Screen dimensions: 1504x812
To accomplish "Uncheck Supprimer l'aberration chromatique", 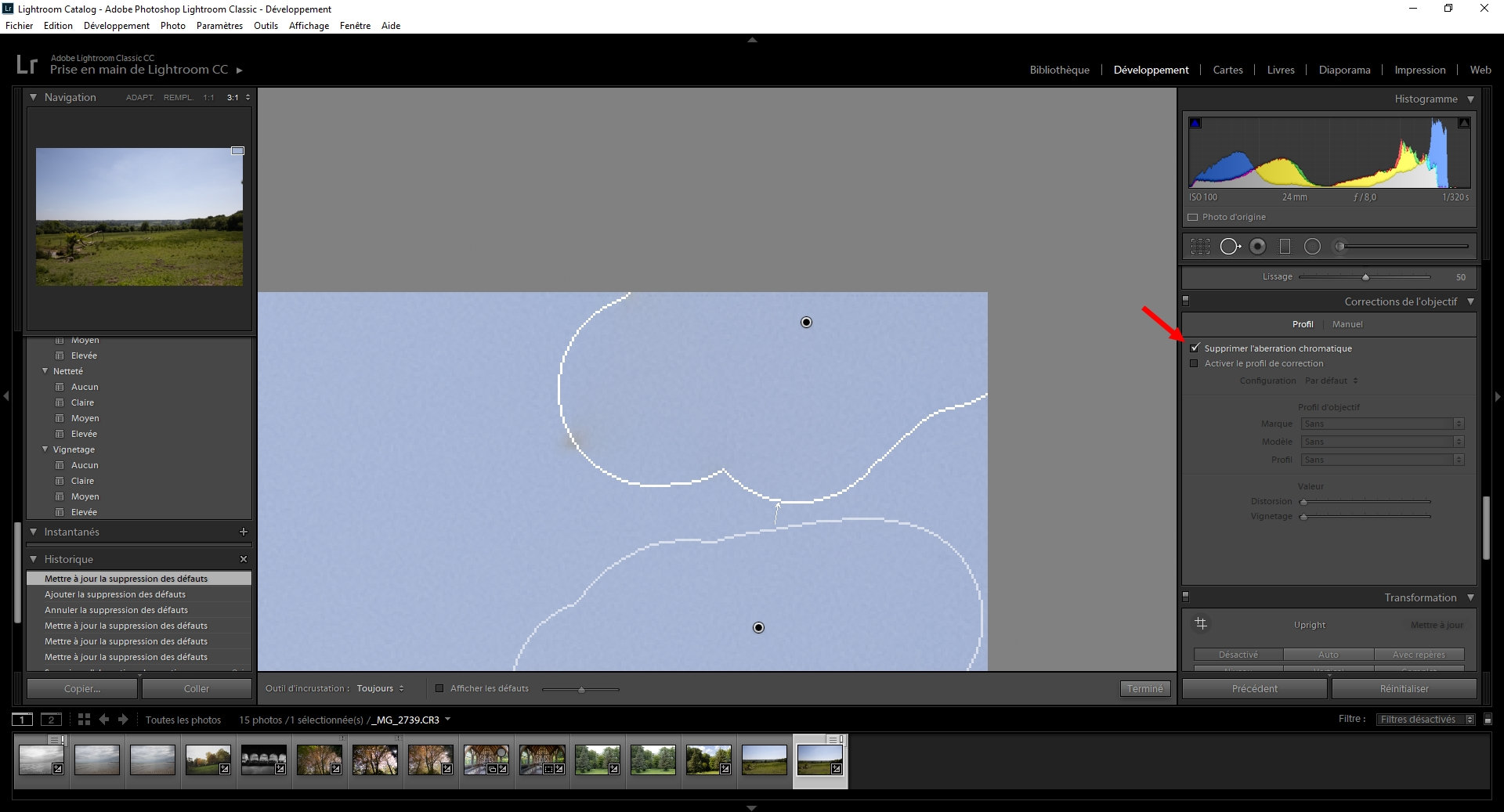I will 1195,348.
